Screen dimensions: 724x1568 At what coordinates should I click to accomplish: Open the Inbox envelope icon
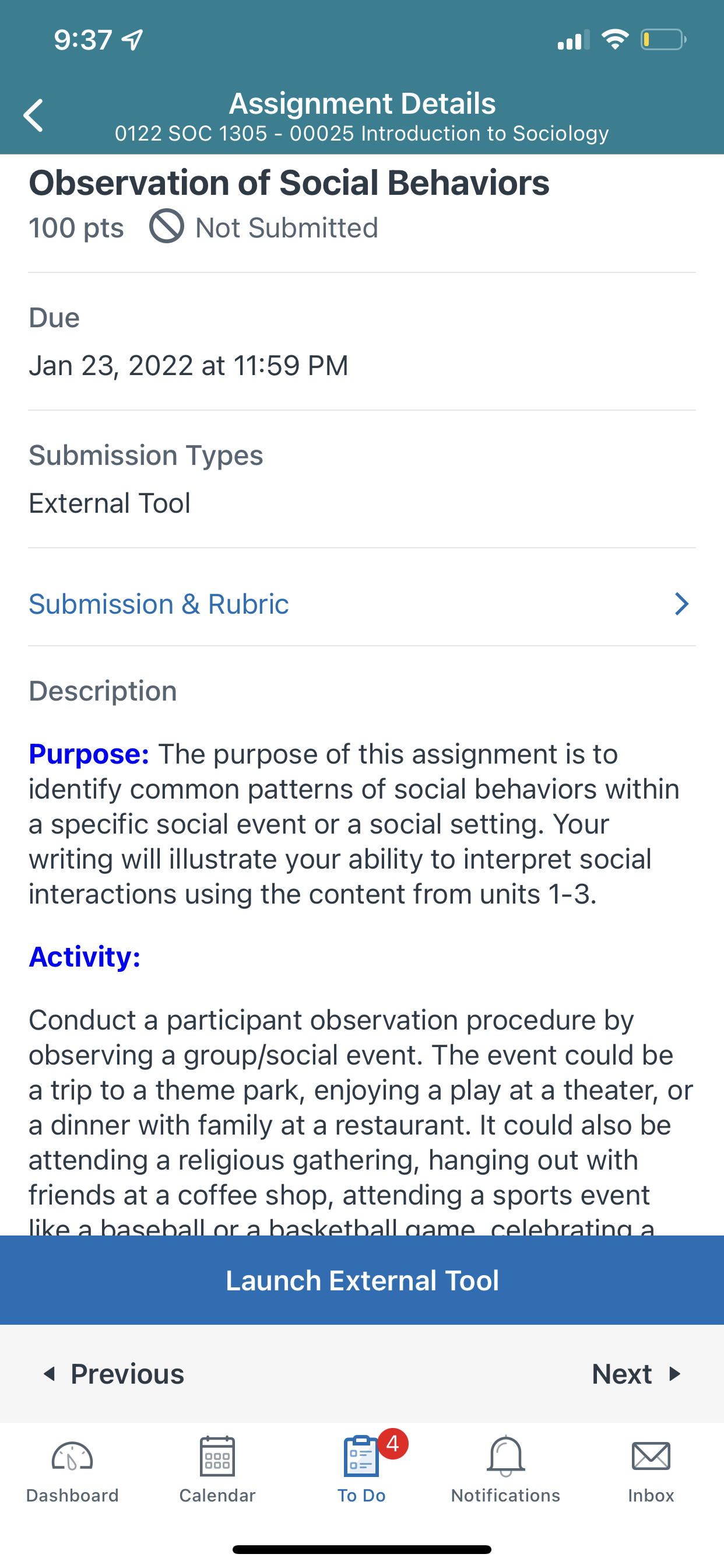pos(651,1456)
